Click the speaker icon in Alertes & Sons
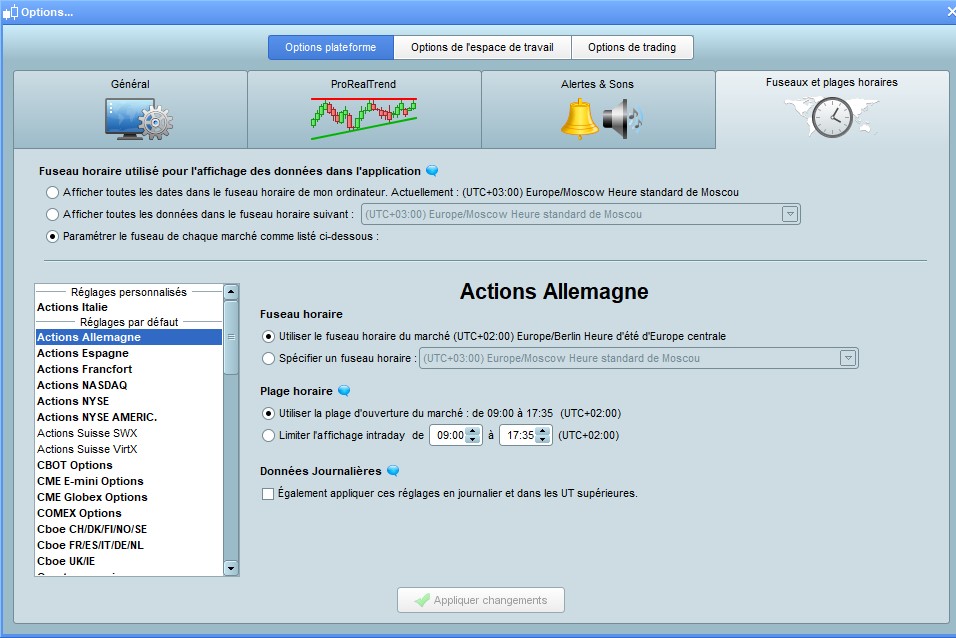The width and height of the screenshot is (956, 638). (x=622, y=119)
